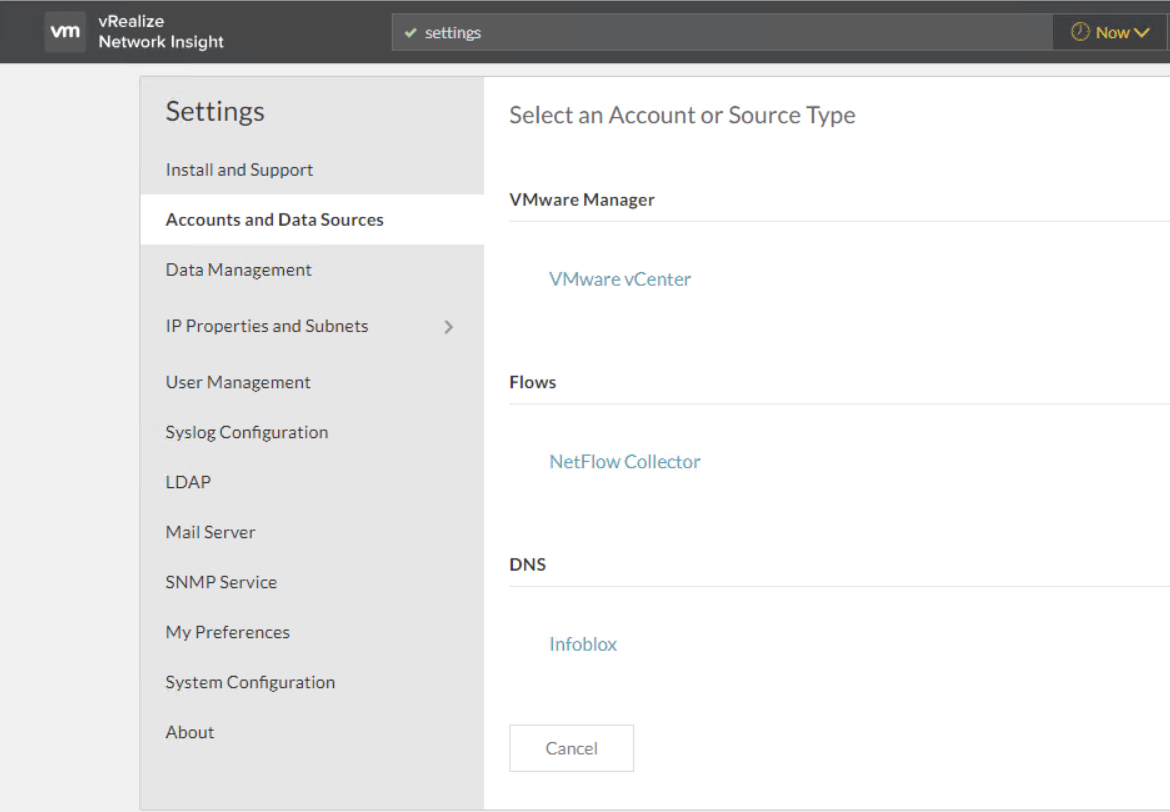Choose VMware vCenter source type
The height and width of the screenshot is (812, 1170).
click(620, 279)
